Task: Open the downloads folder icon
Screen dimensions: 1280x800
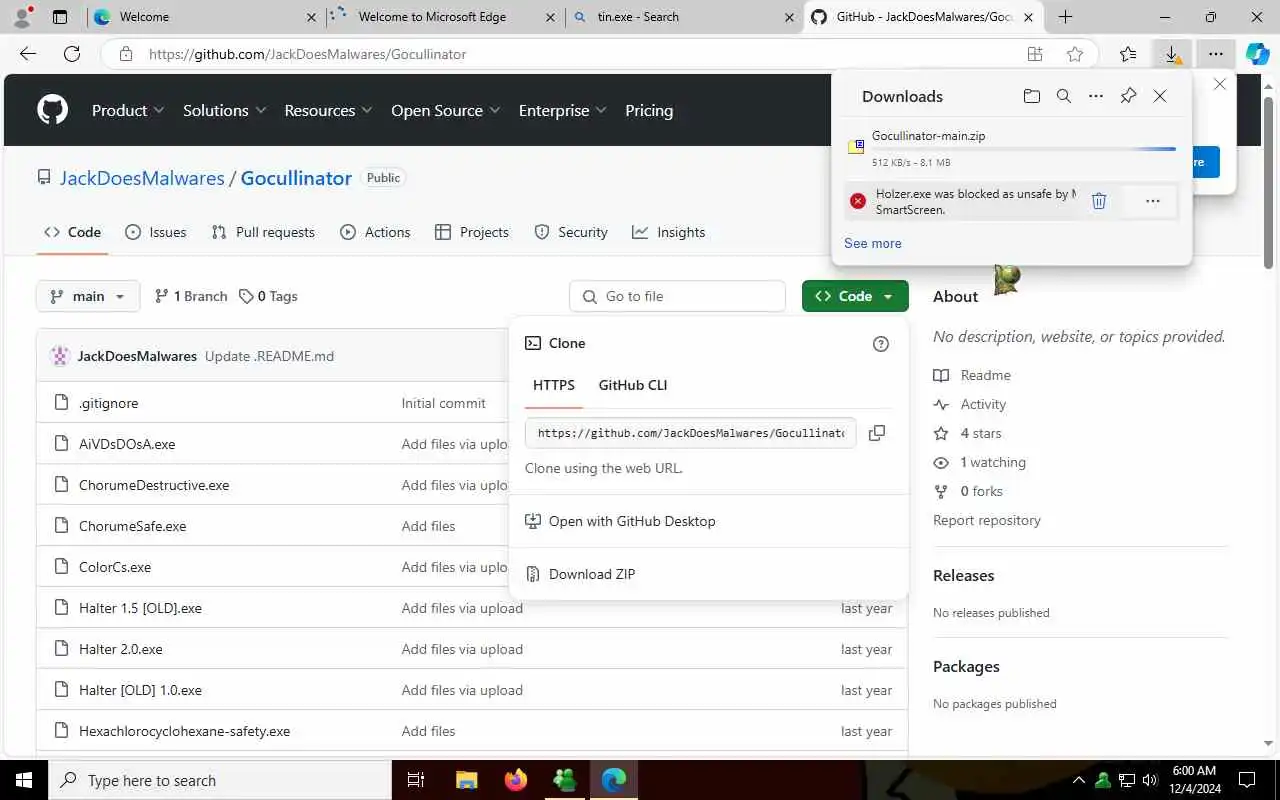Action: [x=1032, y=96]
